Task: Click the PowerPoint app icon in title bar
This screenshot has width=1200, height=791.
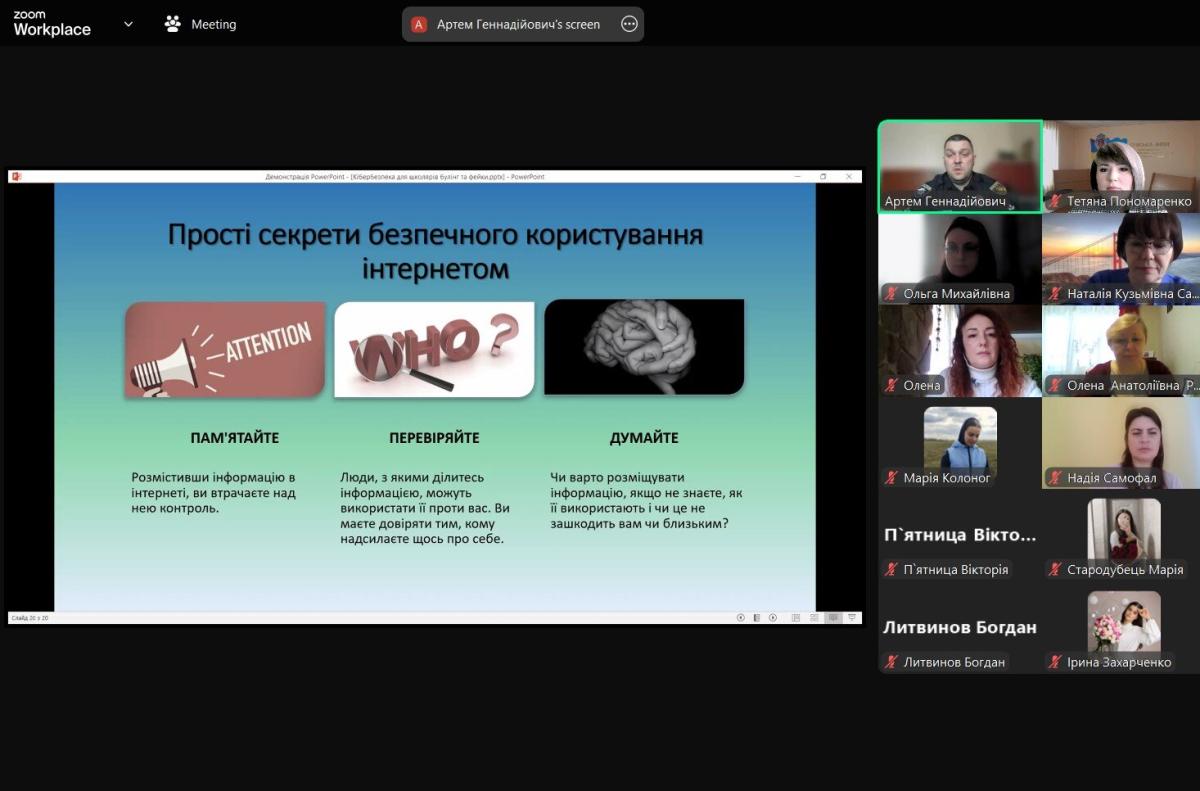Action: 16,177
